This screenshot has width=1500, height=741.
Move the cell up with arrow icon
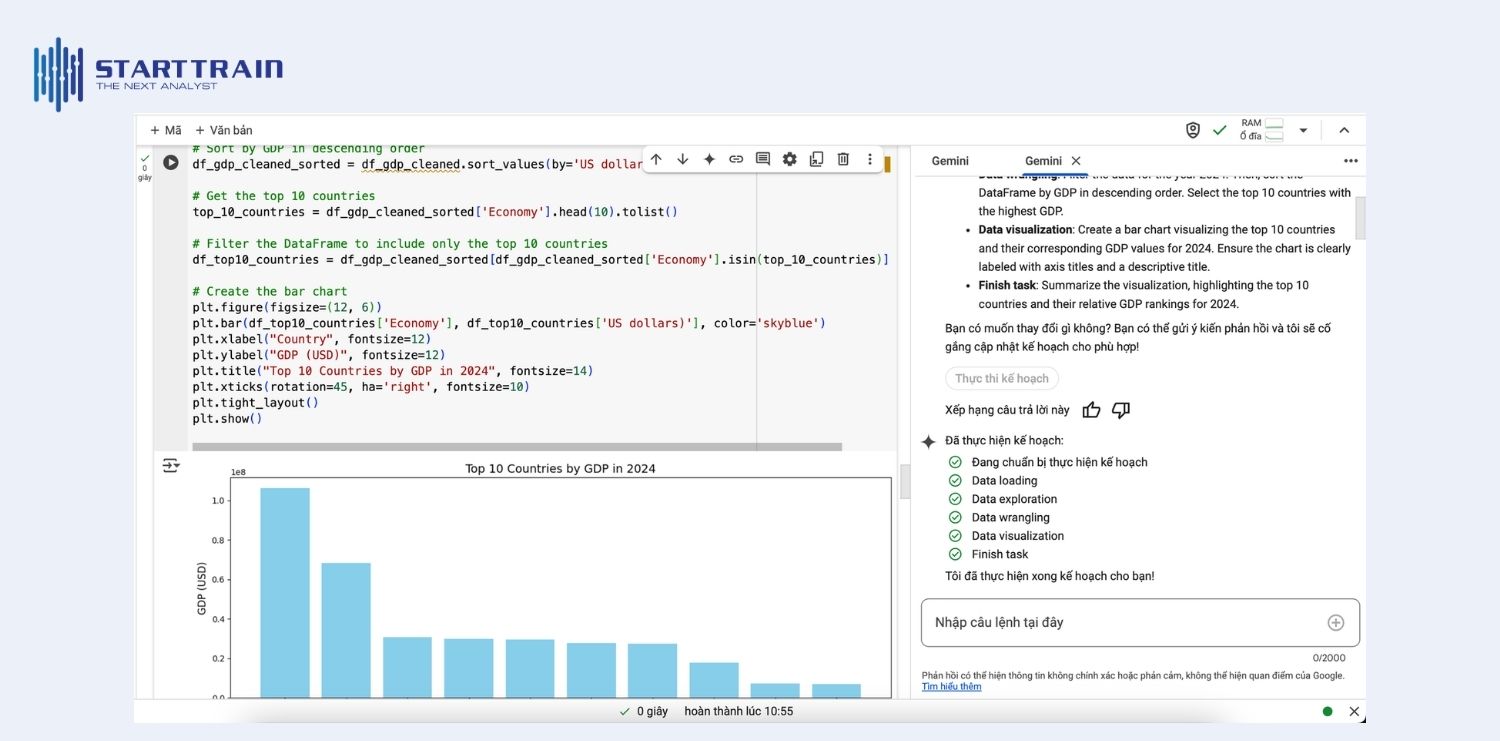[x=656, y=159]
